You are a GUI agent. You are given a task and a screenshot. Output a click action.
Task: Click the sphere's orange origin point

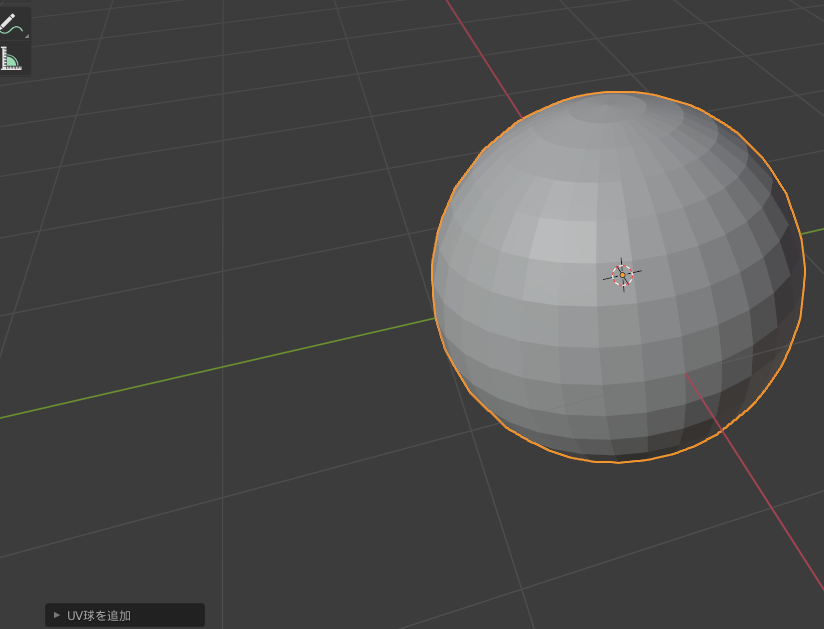tap(623, 275)
